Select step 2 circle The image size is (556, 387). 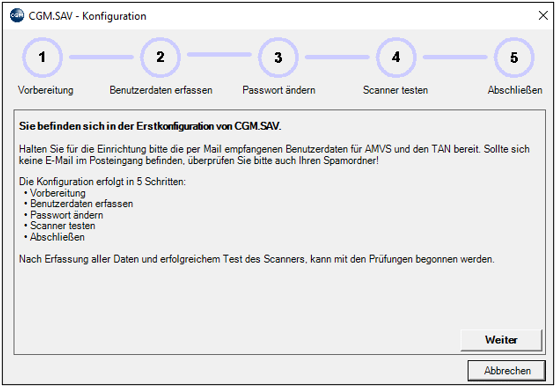[160, 57]
